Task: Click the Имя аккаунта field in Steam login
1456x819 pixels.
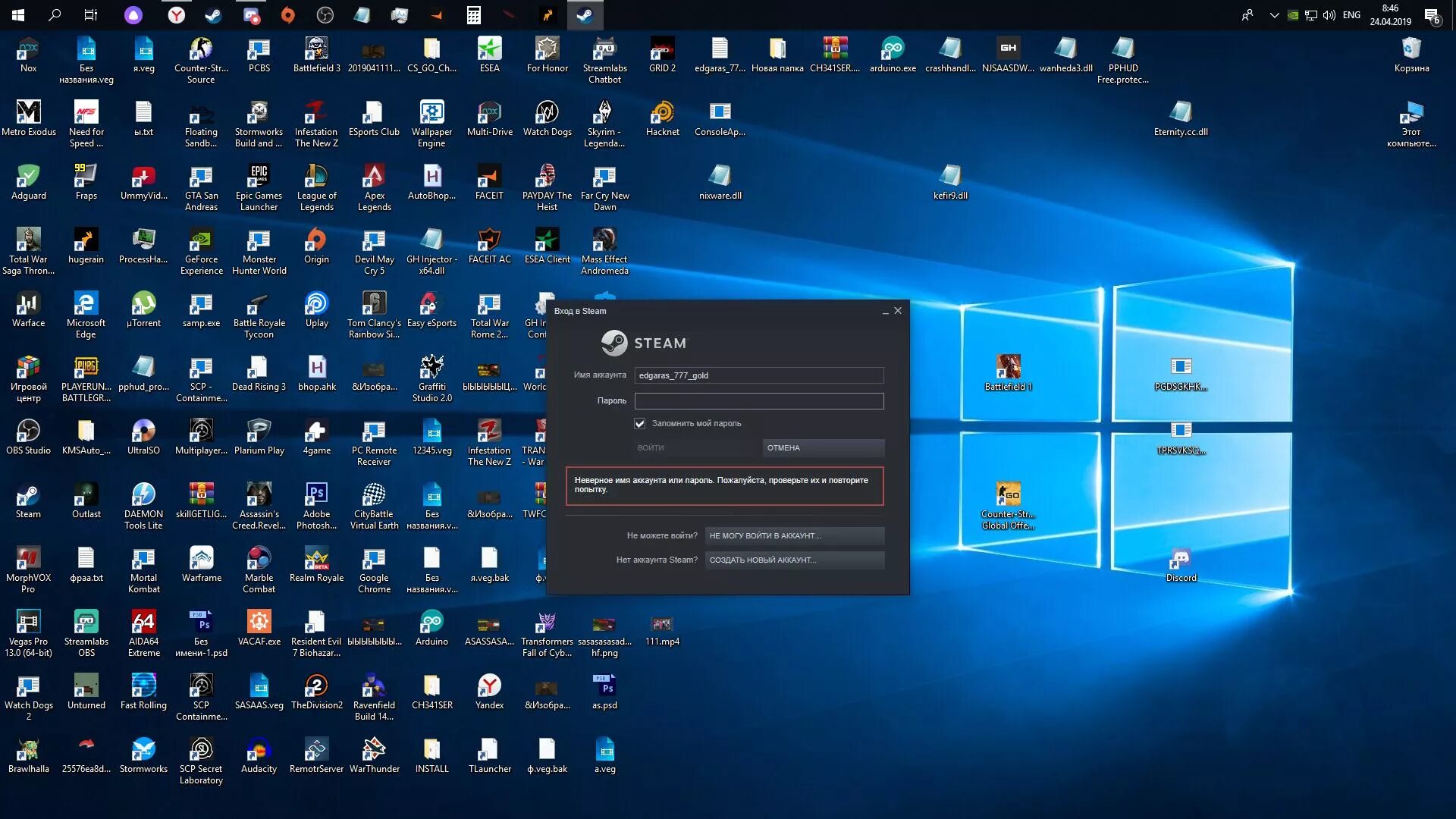Action: click(x=758, y=375)
